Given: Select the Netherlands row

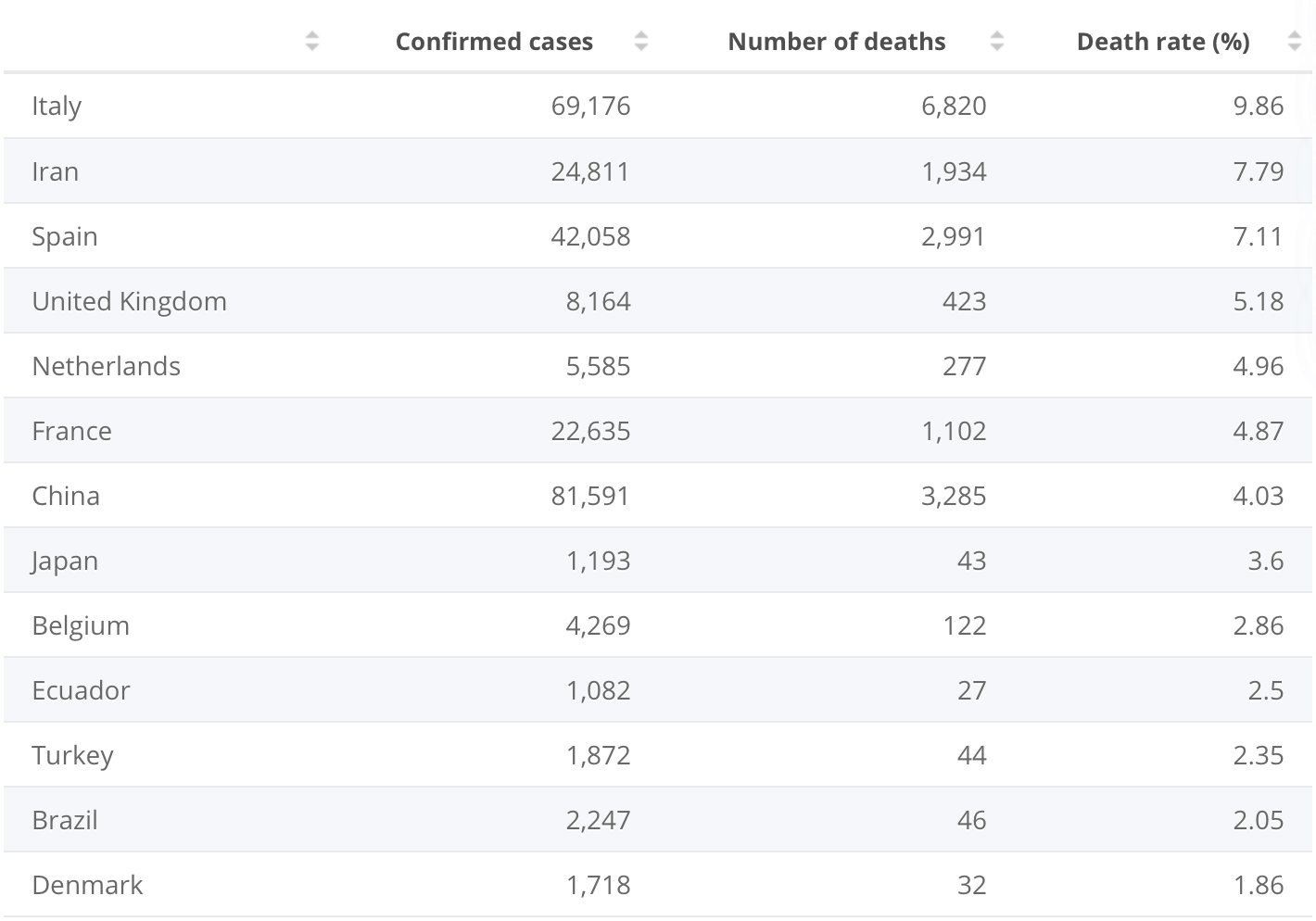Looking at the screenshot, I should (x=106, y=366).
